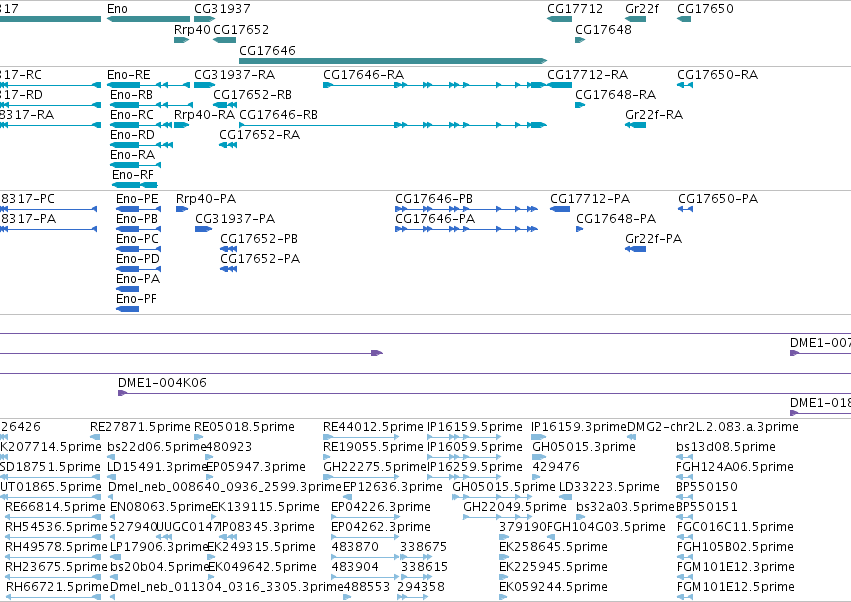The width and height of the screenshot is (851, 602).
Task: Open the EK059244.5prime EST label
Action: click(x=553, y=588)
